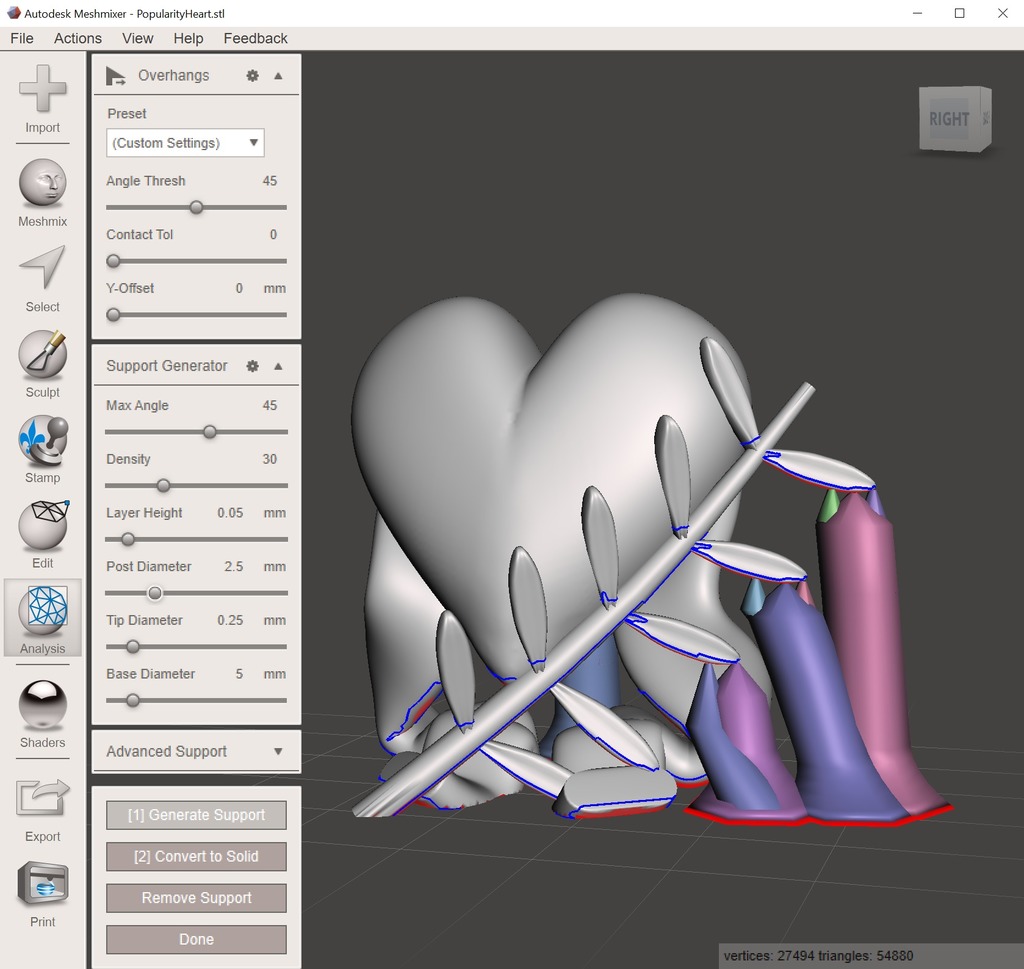Click the Density slider handle

pos(163,486)
